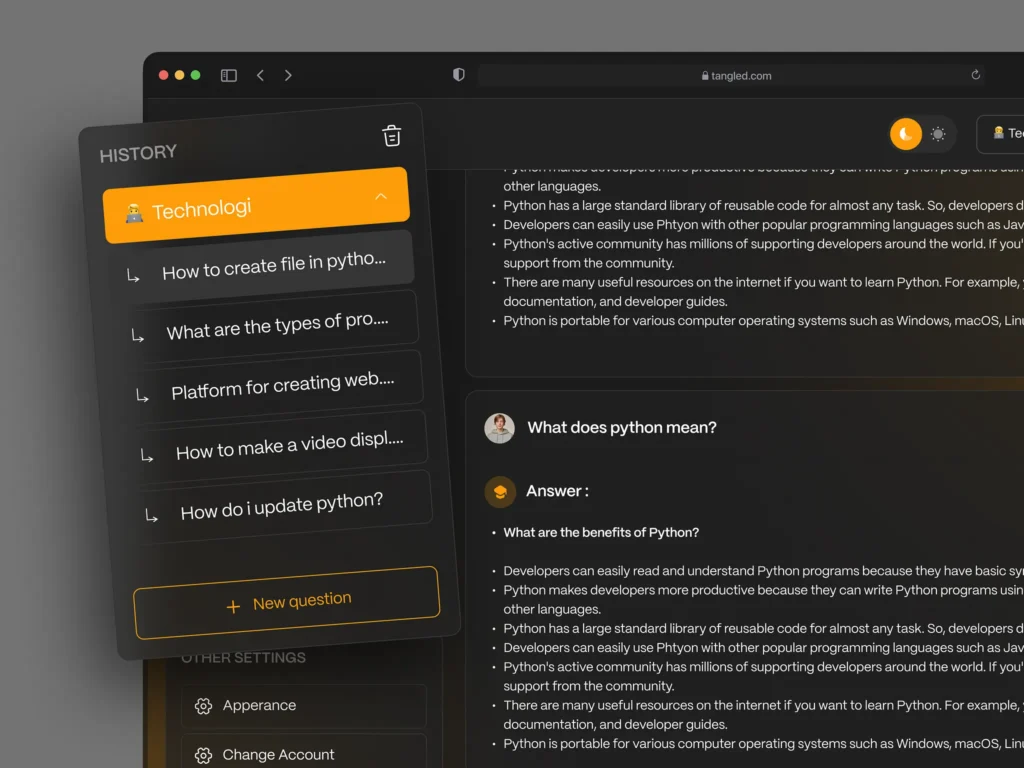1024x768 pixels.
Task: Select "What are the types of pro..." item
Action: [276, 326]
